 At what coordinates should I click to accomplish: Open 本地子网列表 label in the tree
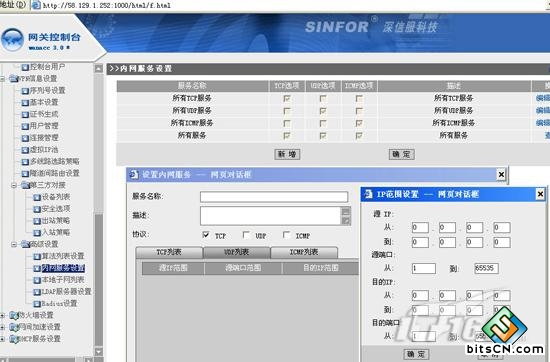pyautogui.click(x=63, y=280)
